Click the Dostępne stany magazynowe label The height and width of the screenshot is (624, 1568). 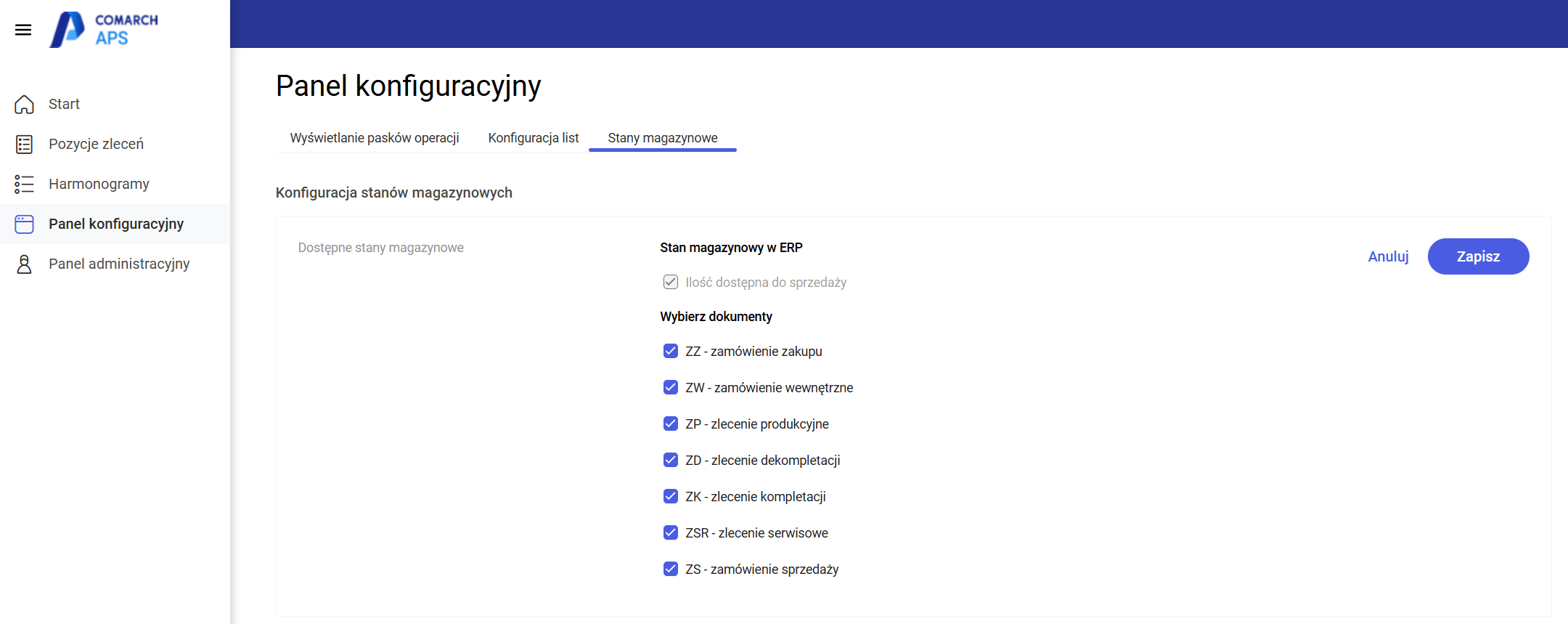click(381, 248)
